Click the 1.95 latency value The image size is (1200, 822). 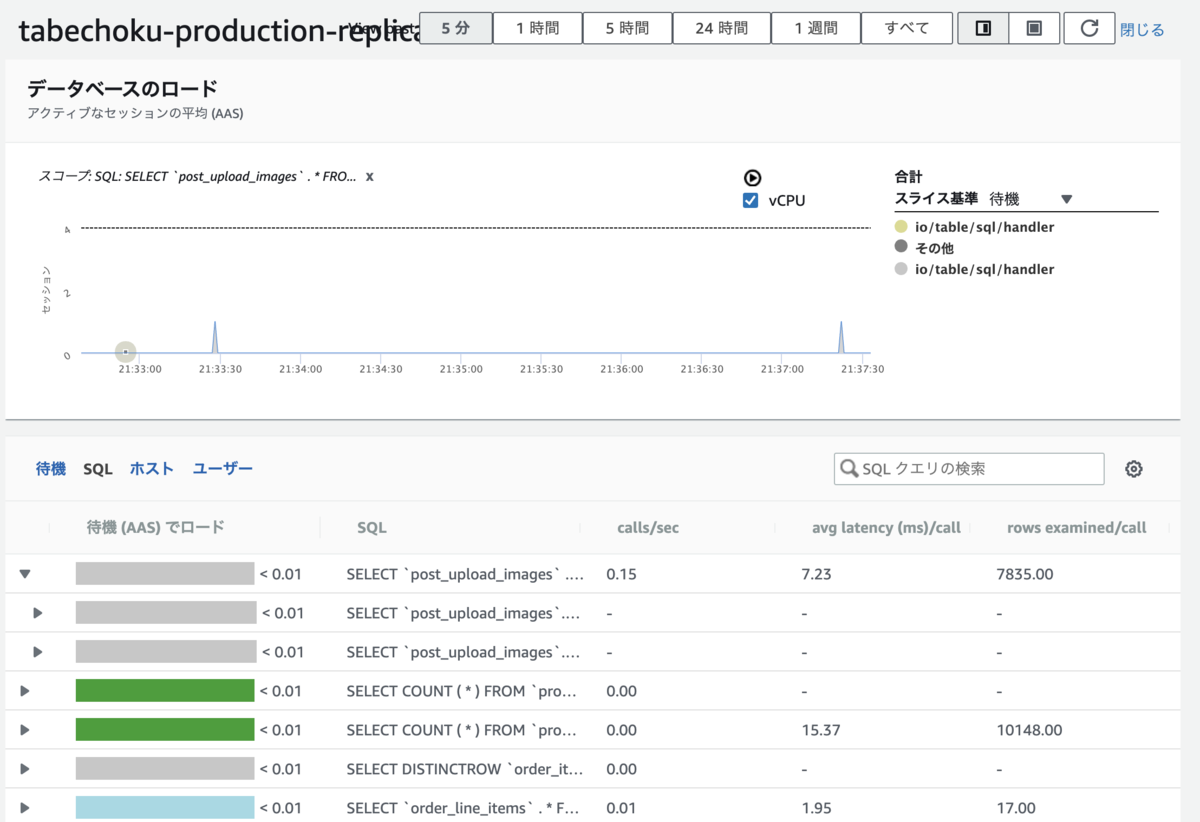[x=816, y=808]
